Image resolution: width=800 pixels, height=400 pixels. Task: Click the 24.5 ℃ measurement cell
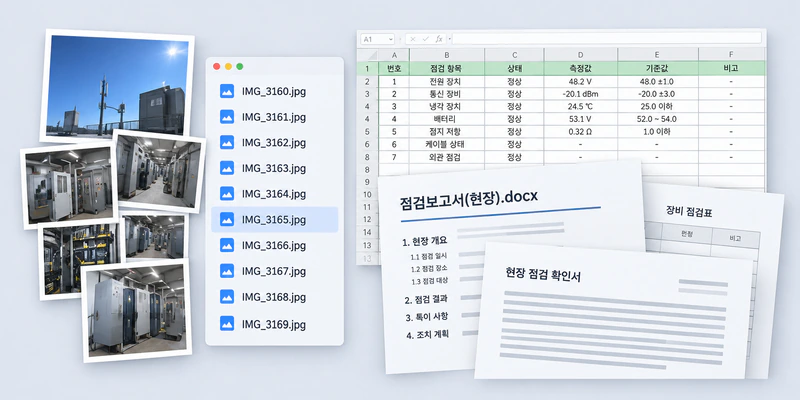581,107
